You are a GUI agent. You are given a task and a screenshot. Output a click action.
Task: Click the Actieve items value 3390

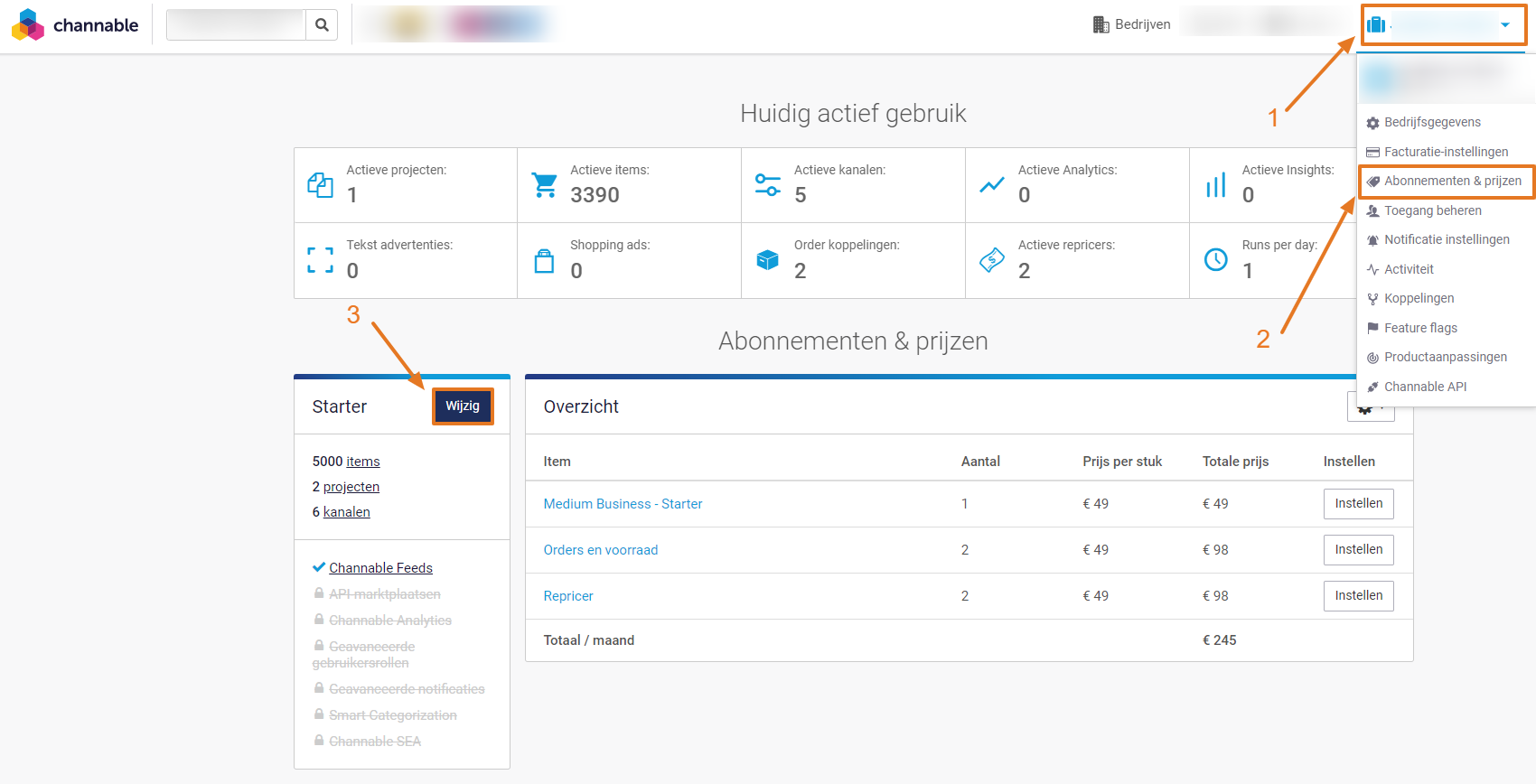click(595, 195)
